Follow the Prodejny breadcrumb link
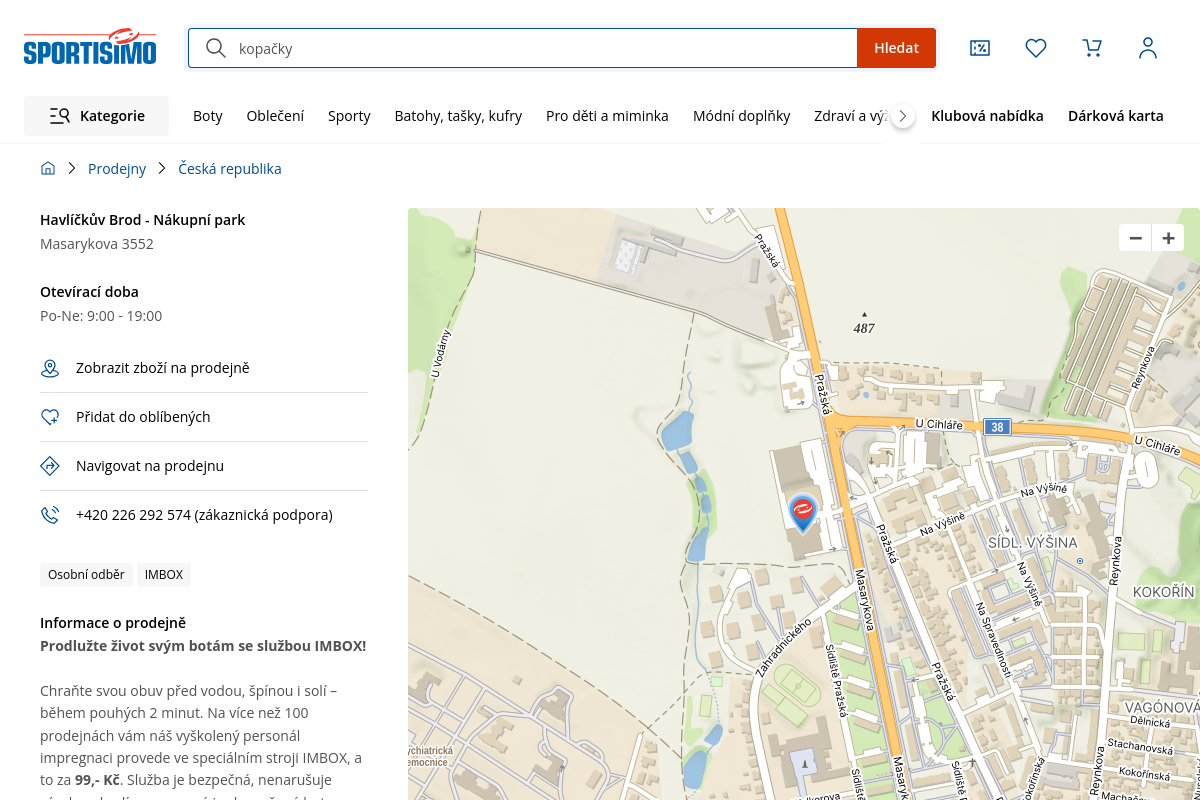Viewport: 1200px width, 800px height. 117,169
